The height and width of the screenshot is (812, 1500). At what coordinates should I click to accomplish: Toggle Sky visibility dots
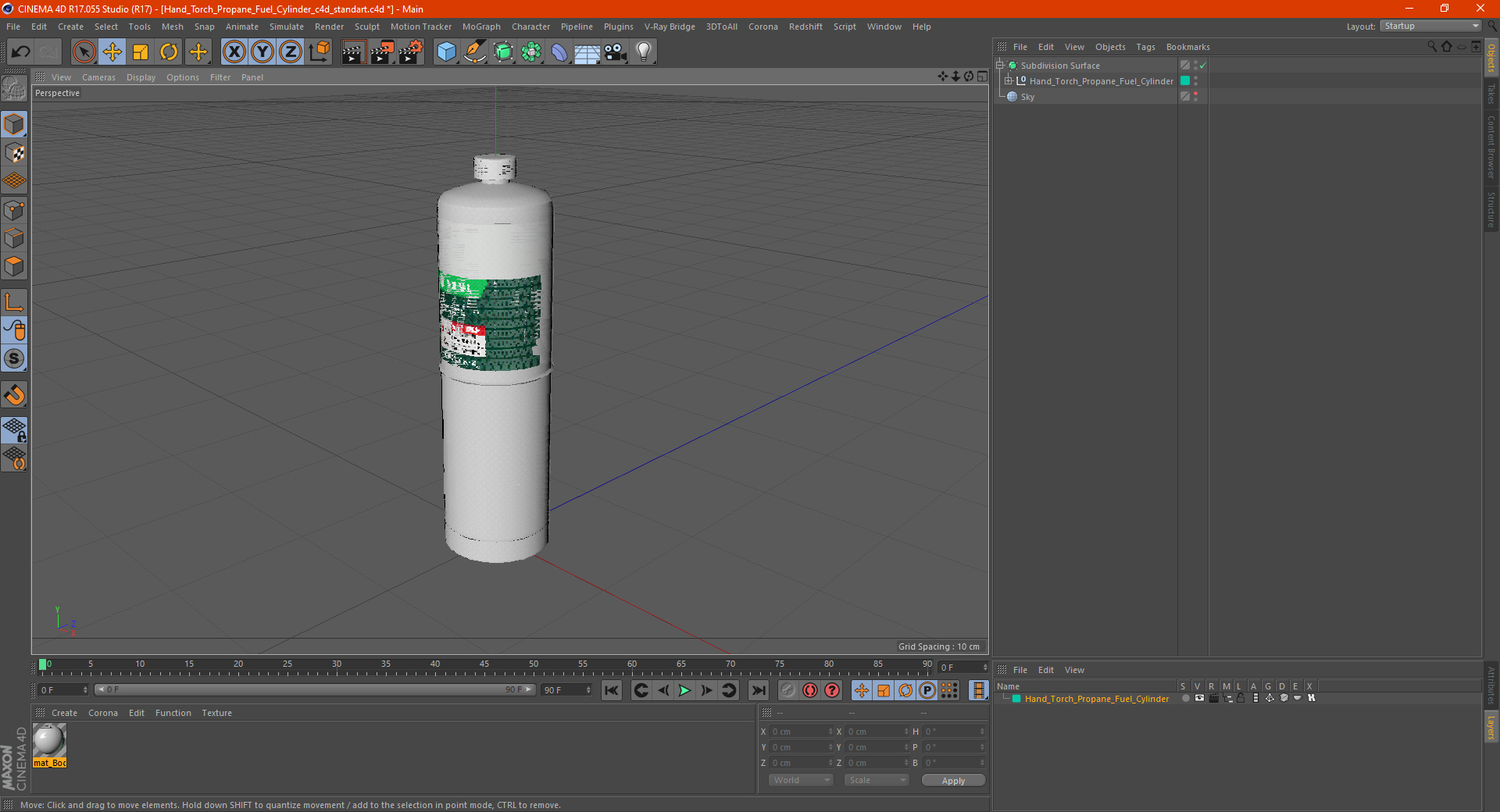click(1196, 97)
